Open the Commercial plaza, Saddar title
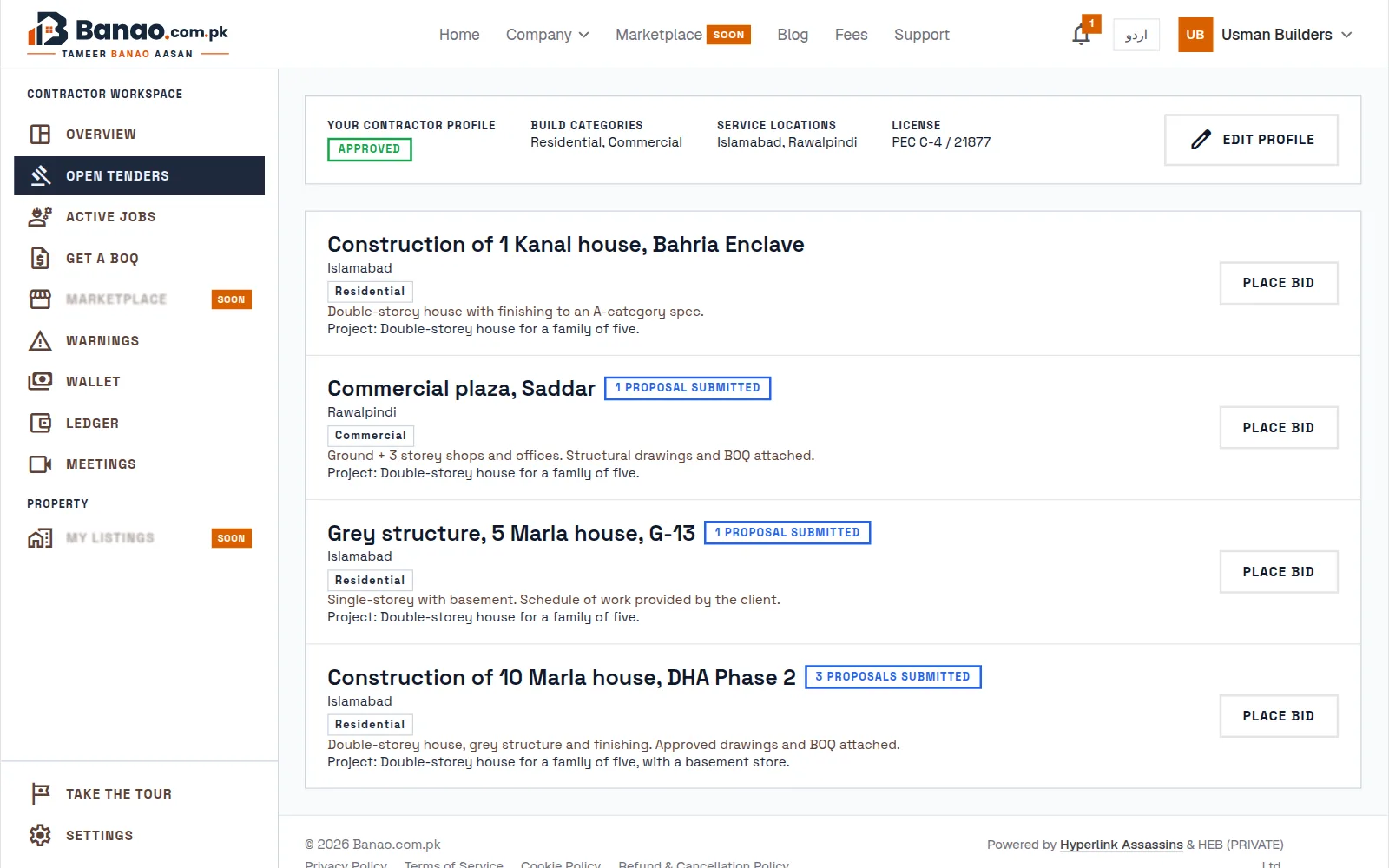 [x=461, y=389]
